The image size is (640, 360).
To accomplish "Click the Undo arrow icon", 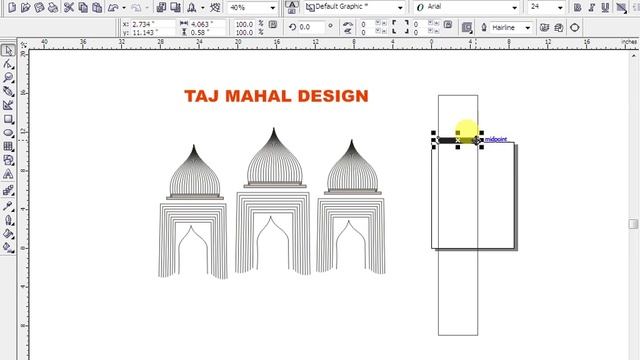I will [x=113, y=7].
